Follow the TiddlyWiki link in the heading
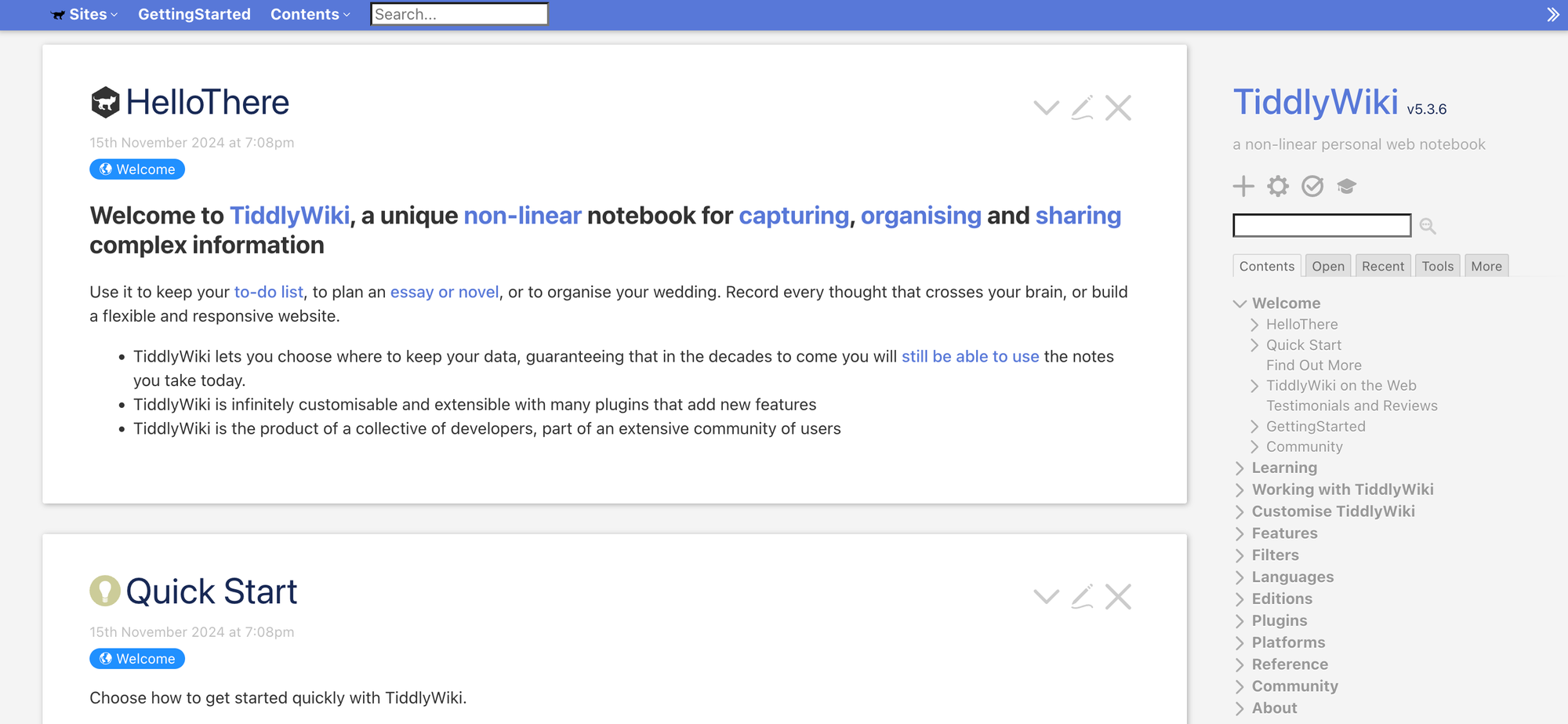 (289, 216)
